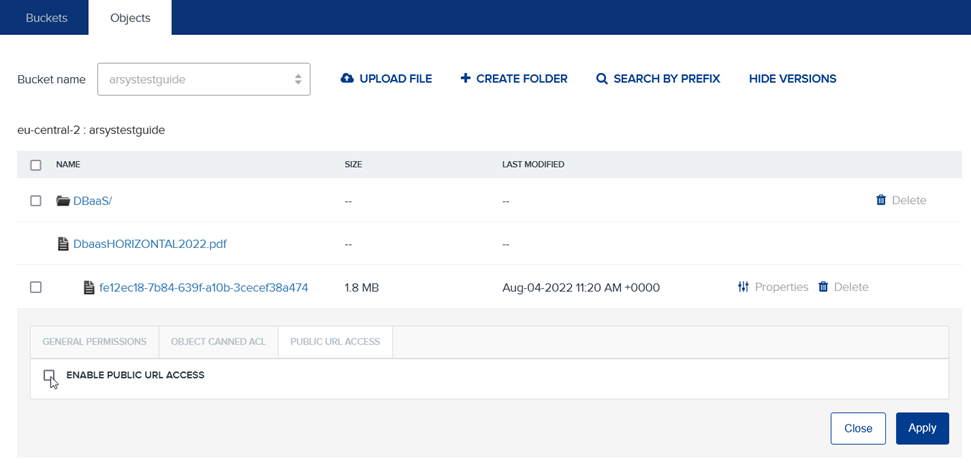The width and height of the screenshot is (971, 463).
Task: Click Delete label for fe12ec18 version
Action: 851,287
